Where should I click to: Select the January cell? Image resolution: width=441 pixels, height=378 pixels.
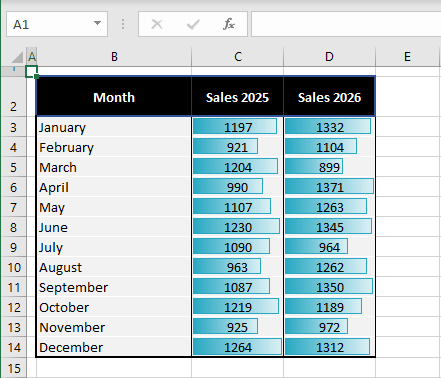(114, 127)
